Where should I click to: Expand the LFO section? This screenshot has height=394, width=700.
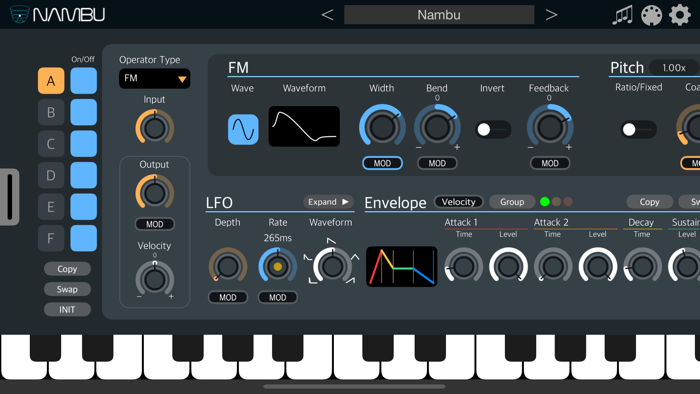tap(328, 202)
